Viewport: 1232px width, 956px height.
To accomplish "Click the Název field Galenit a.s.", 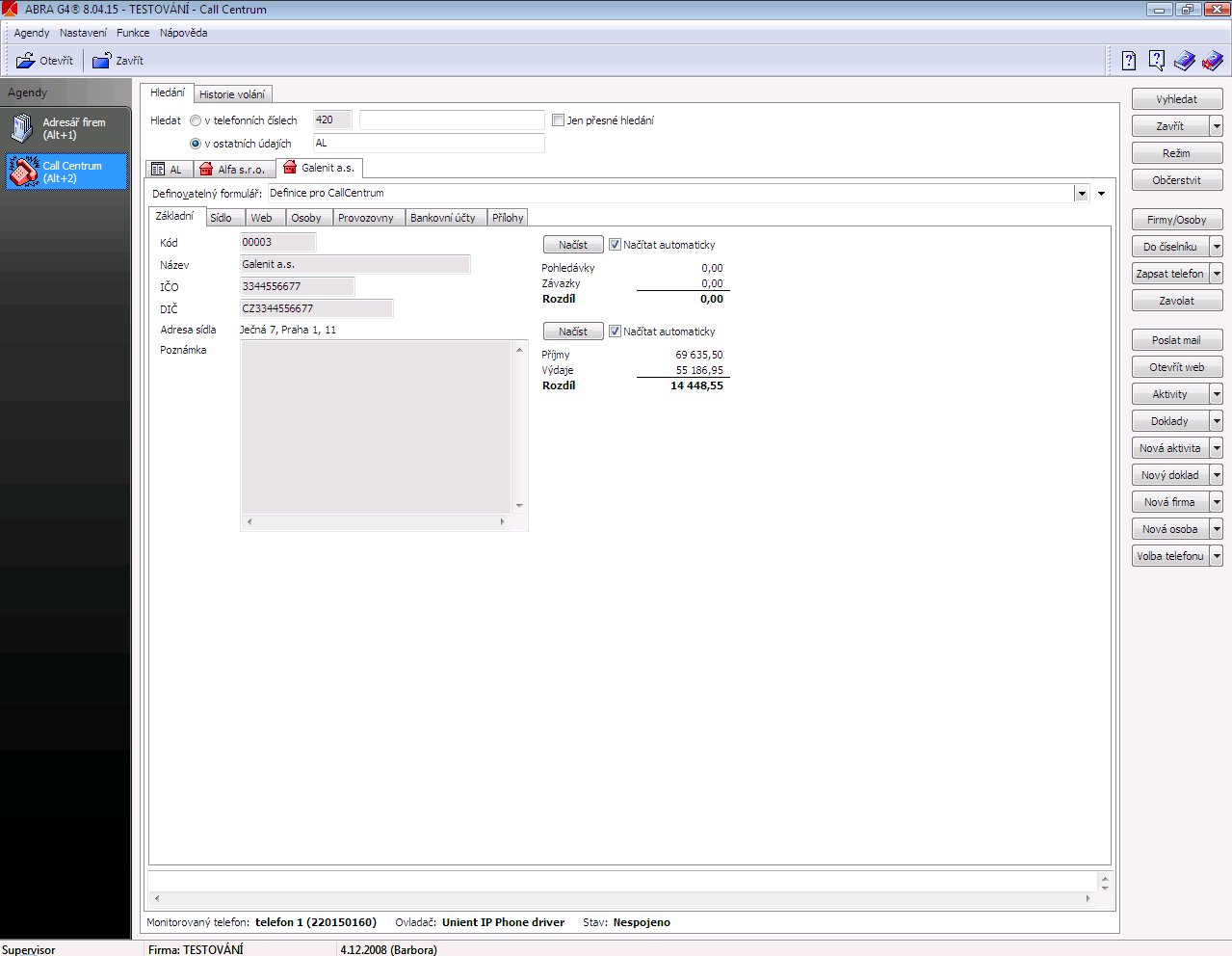I will tap(354, 264).
